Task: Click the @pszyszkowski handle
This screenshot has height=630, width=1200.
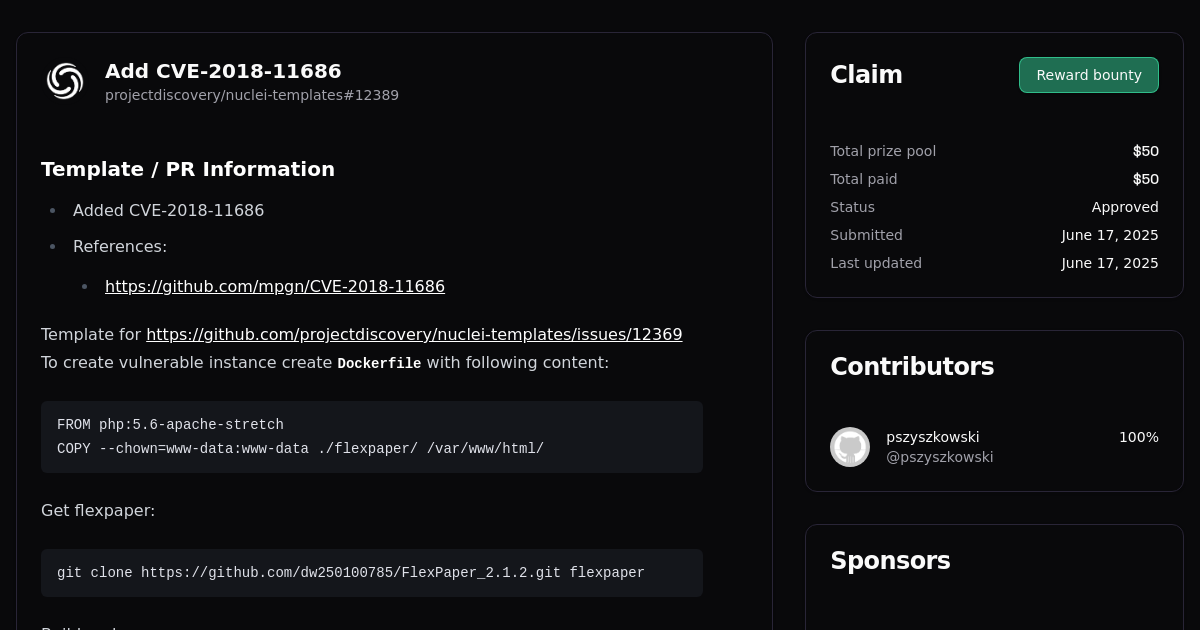Action: pyautogui.click(x=940, y=457)
